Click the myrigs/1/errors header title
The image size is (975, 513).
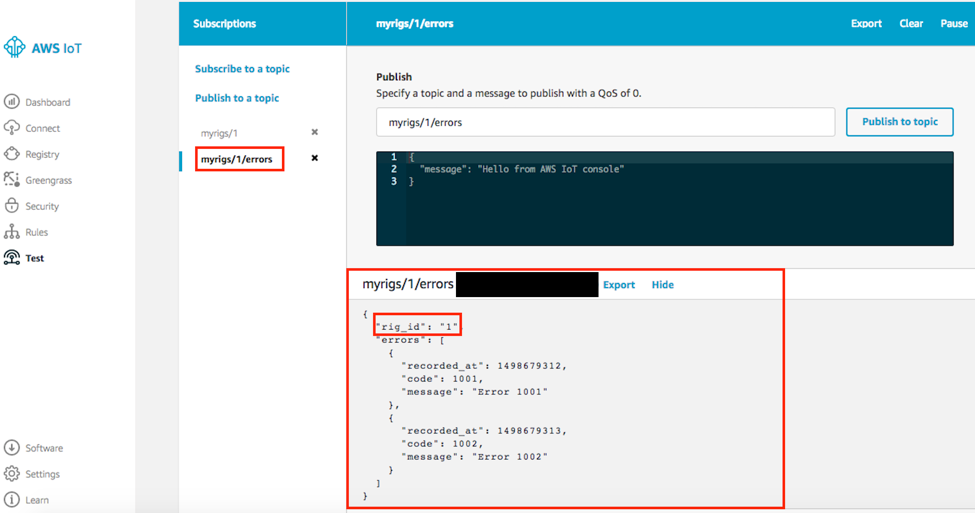[x=415, y=24]
